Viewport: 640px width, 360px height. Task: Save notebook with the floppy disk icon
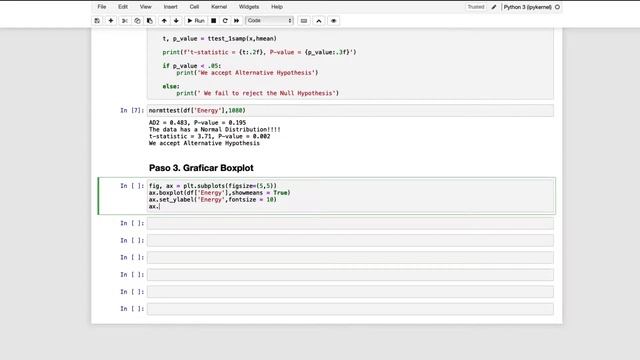pos(97,21)
